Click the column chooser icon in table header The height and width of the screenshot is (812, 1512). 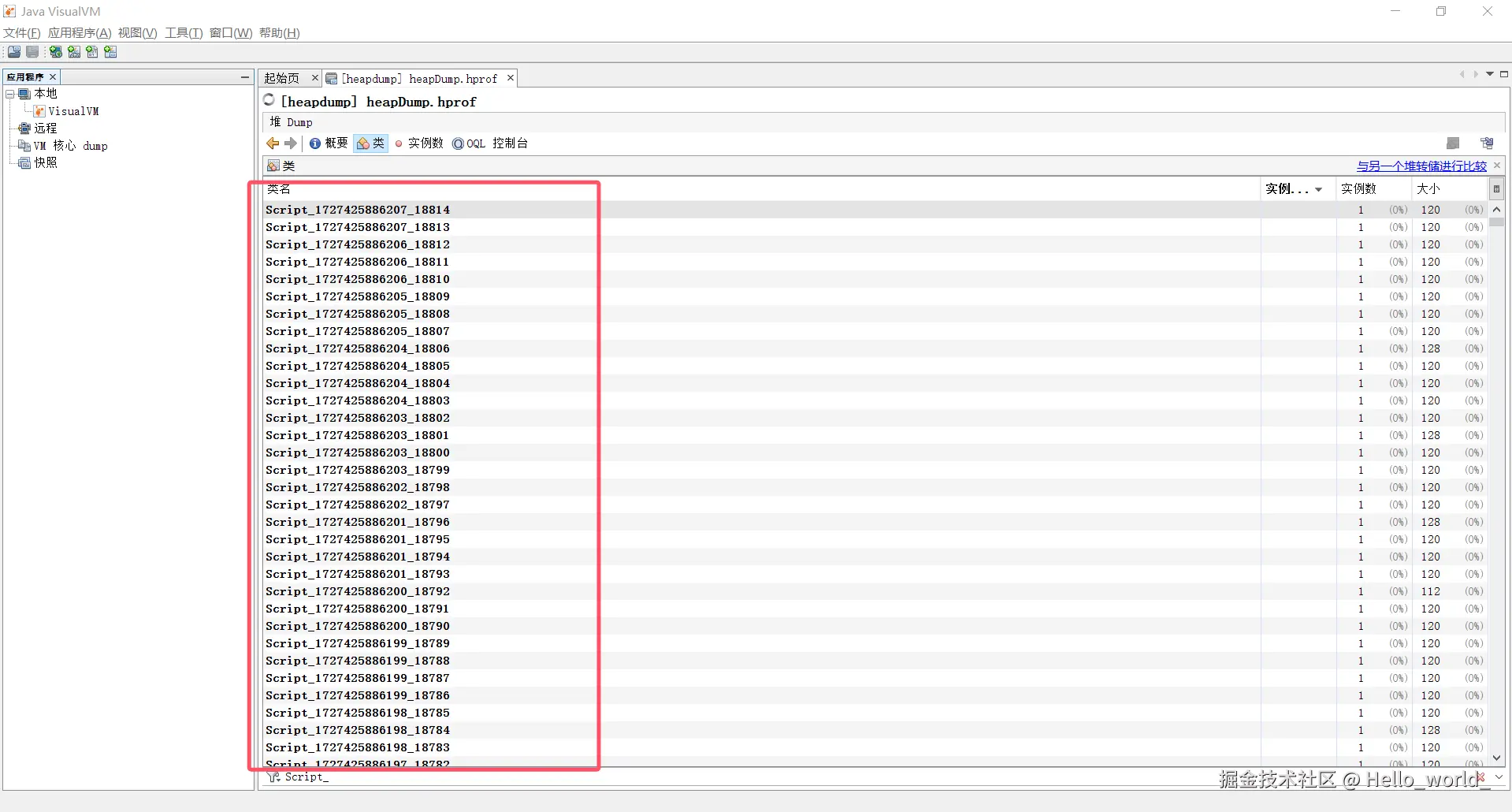(1496, 189)
